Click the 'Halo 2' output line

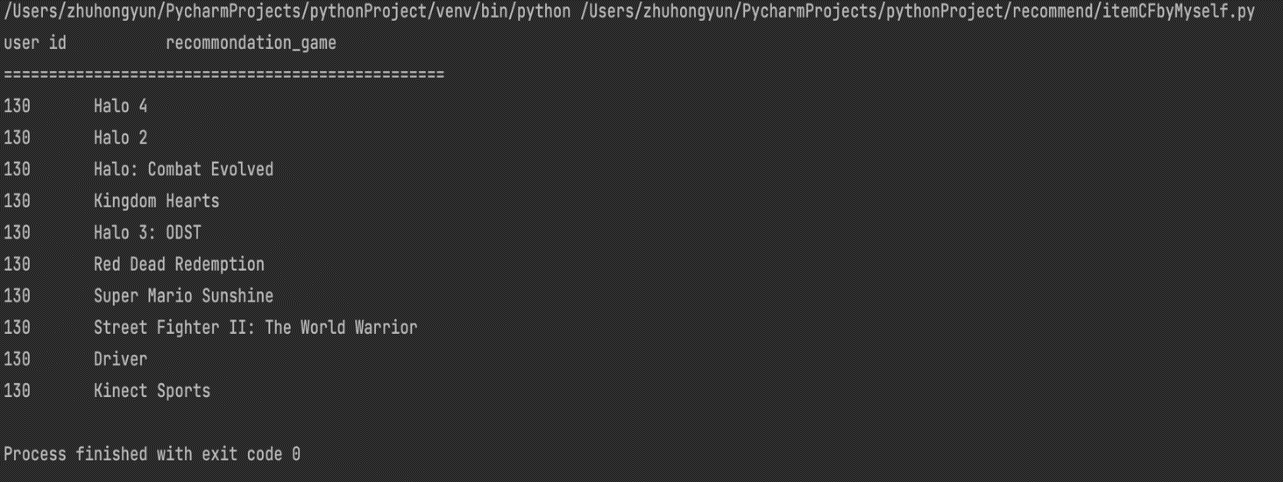(120, 137)
